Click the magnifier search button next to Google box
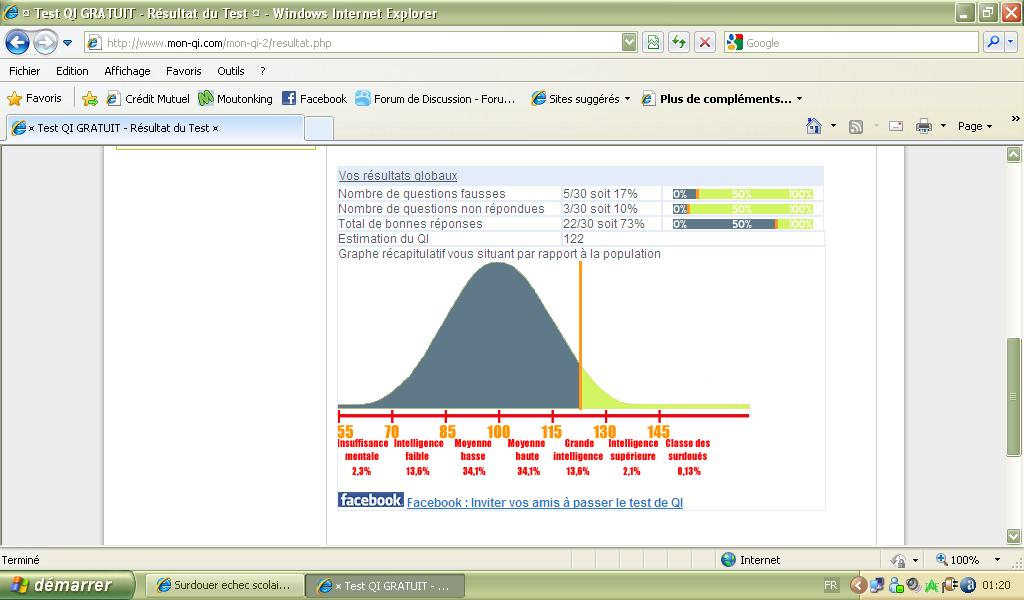Image resolution: width=1024 pixels, height=600 pixels. [993, 42]
